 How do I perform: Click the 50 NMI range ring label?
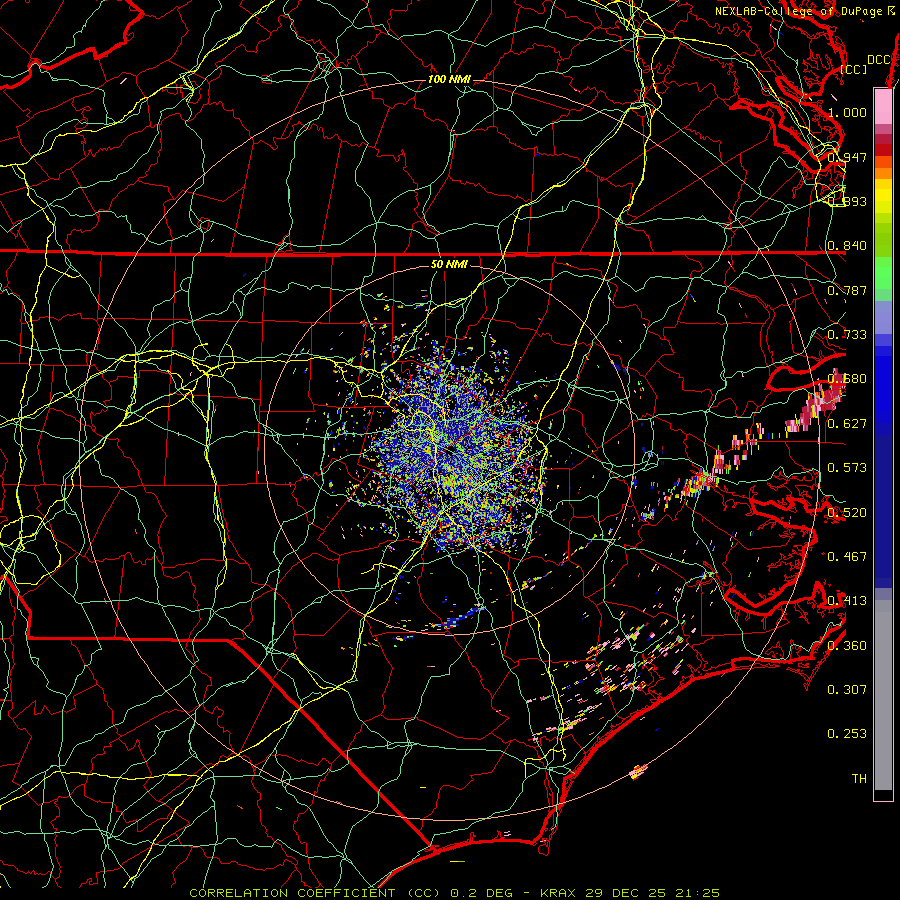tap(449, 264)
